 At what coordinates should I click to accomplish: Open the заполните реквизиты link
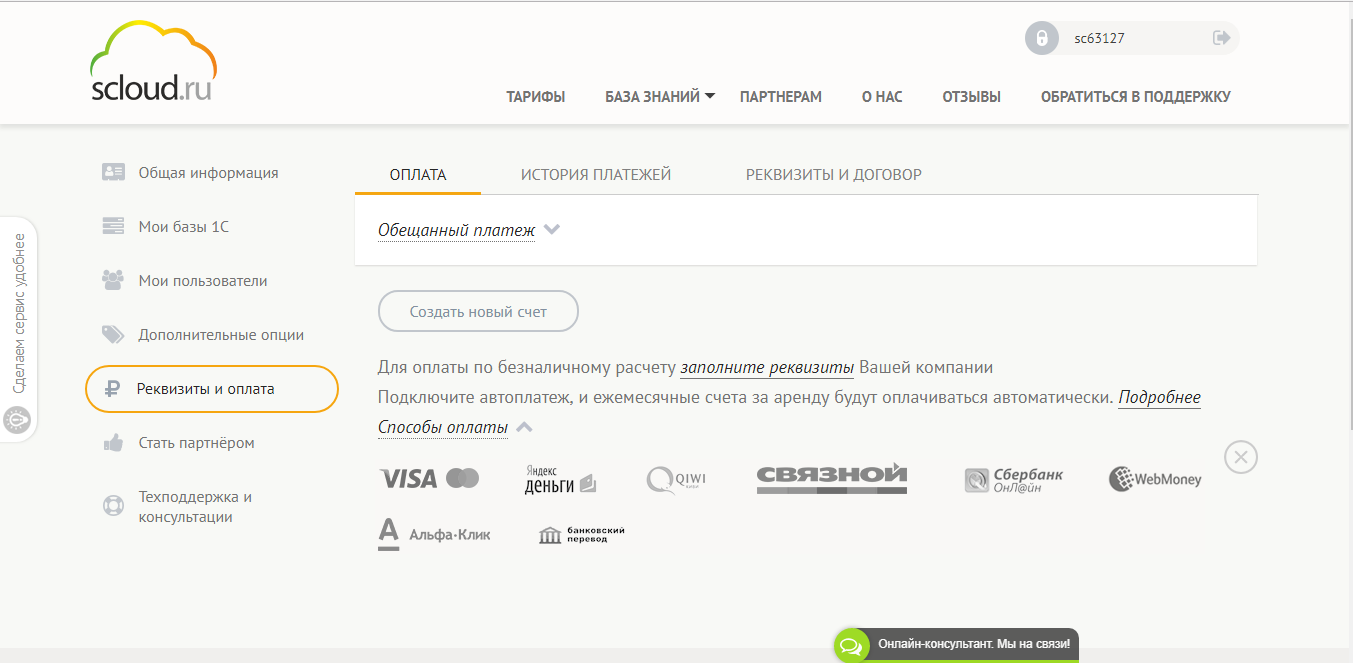[x=766, y=367]
